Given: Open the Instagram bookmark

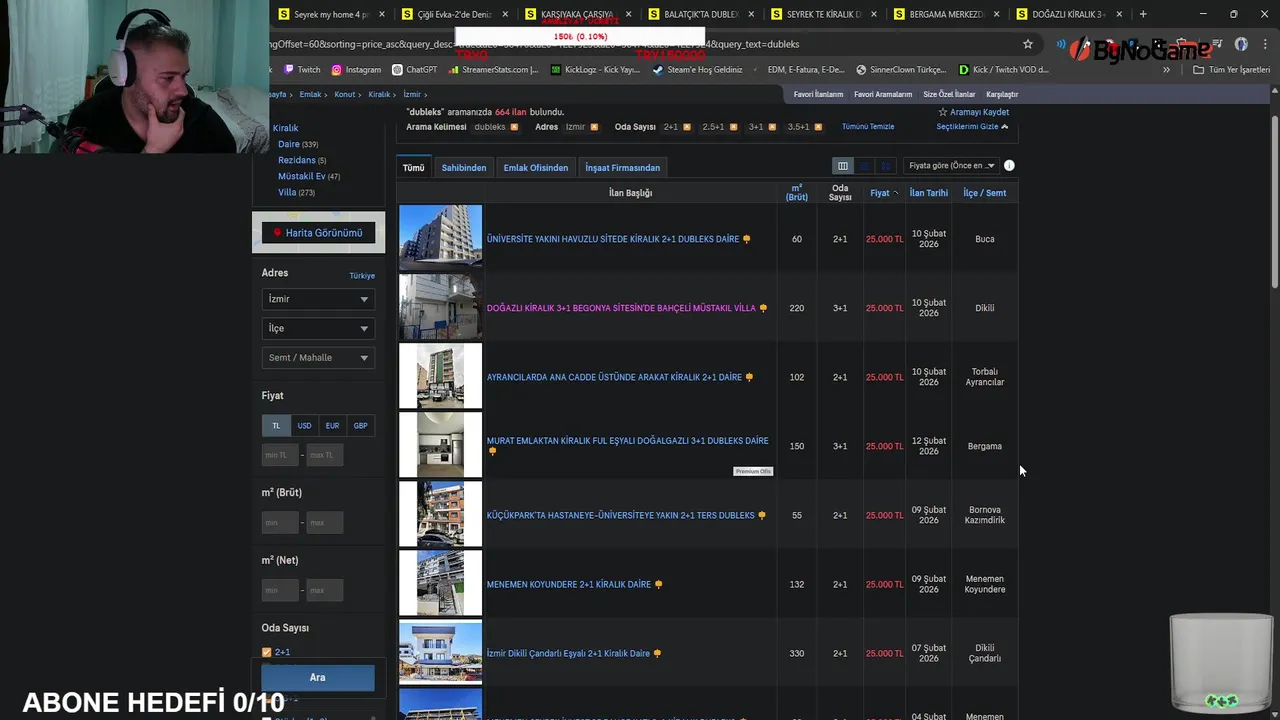Looking at the screenshot, I should click(x=356, y=70).
